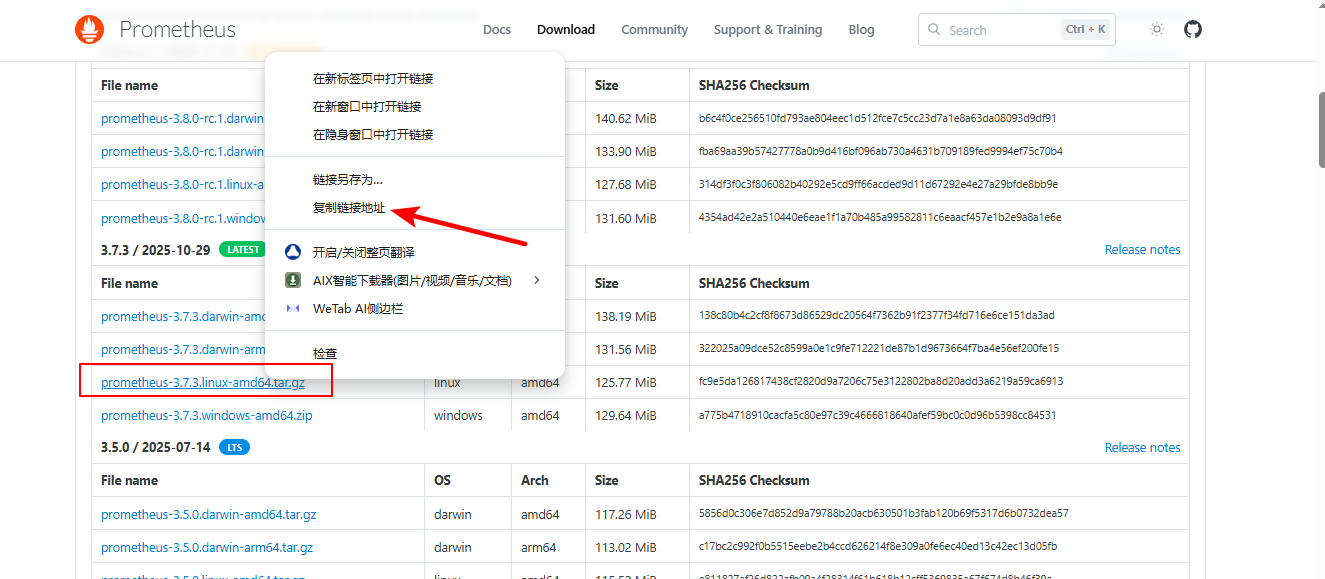Toggle the light/dark theme sun icon
The width and height of the screenshot is (1325, 579).
pyautogui.click(x=1157, y=30)
